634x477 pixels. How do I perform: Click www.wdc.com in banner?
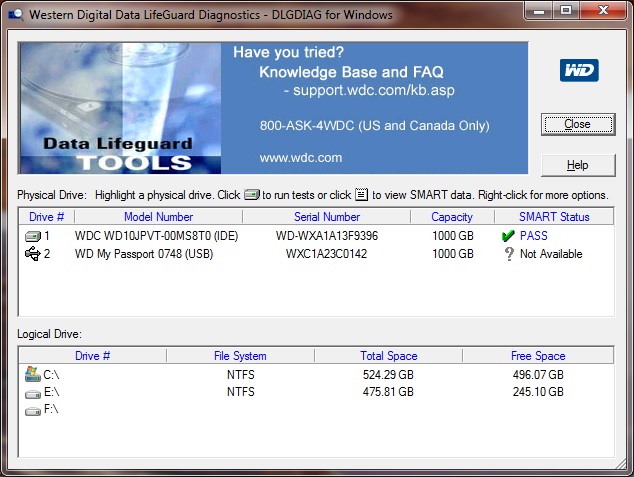[x=301, y=158]
